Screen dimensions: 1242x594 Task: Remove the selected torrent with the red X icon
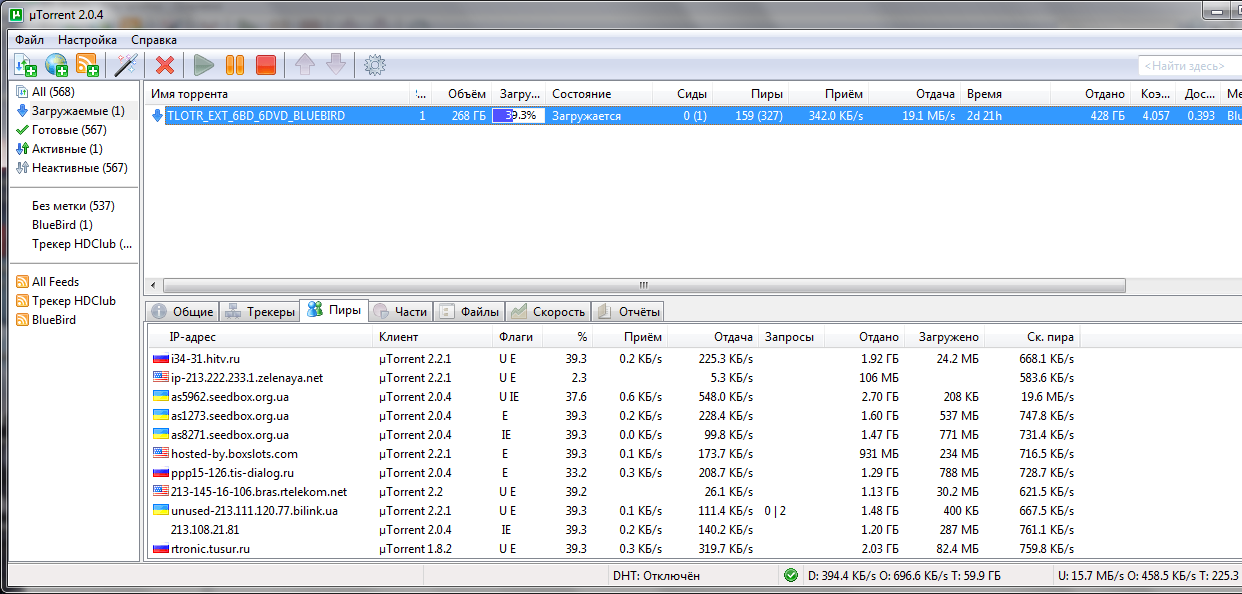[x=165, y=65]
